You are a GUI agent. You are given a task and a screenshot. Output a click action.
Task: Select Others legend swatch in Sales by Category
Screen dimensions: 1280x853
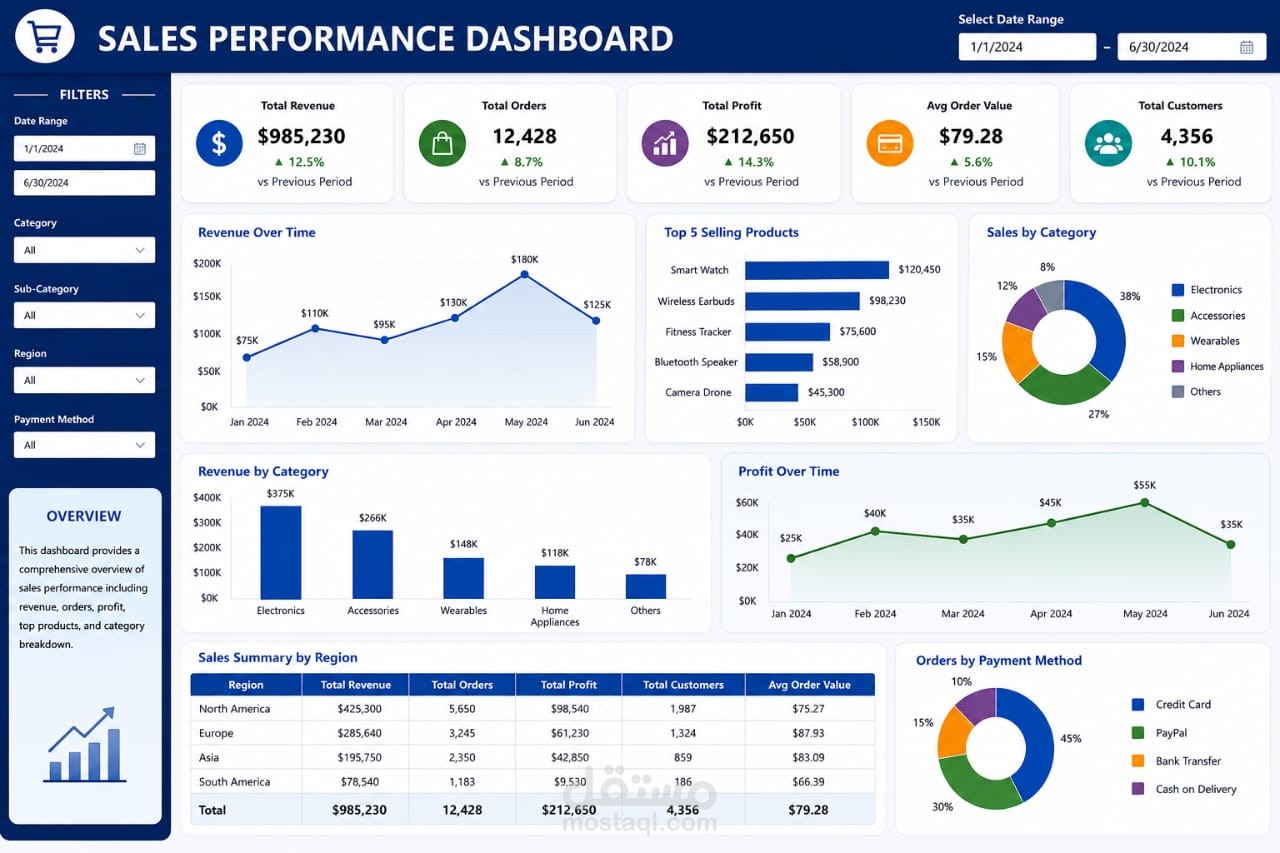1178,392
